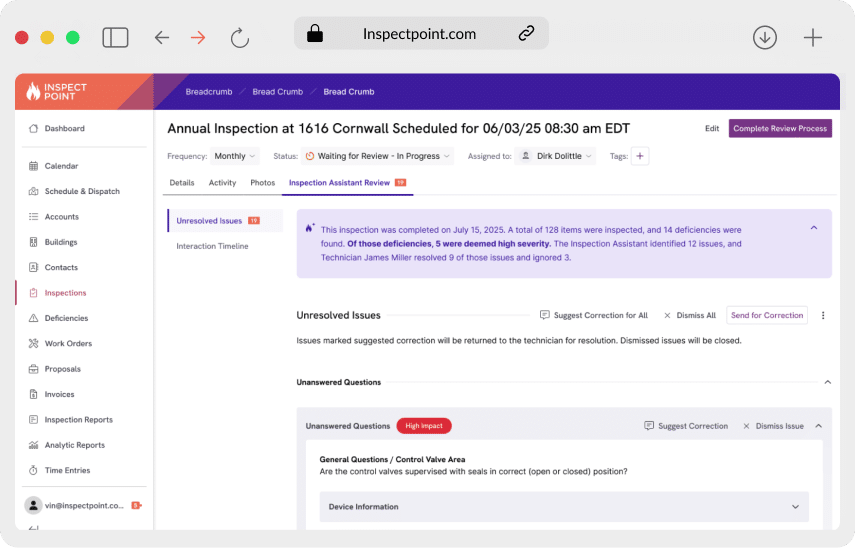Open the Status Waiting for Review dropdown
Image resolution: width=855 pixels, height=548 pixels.
(x=378, y=156)
